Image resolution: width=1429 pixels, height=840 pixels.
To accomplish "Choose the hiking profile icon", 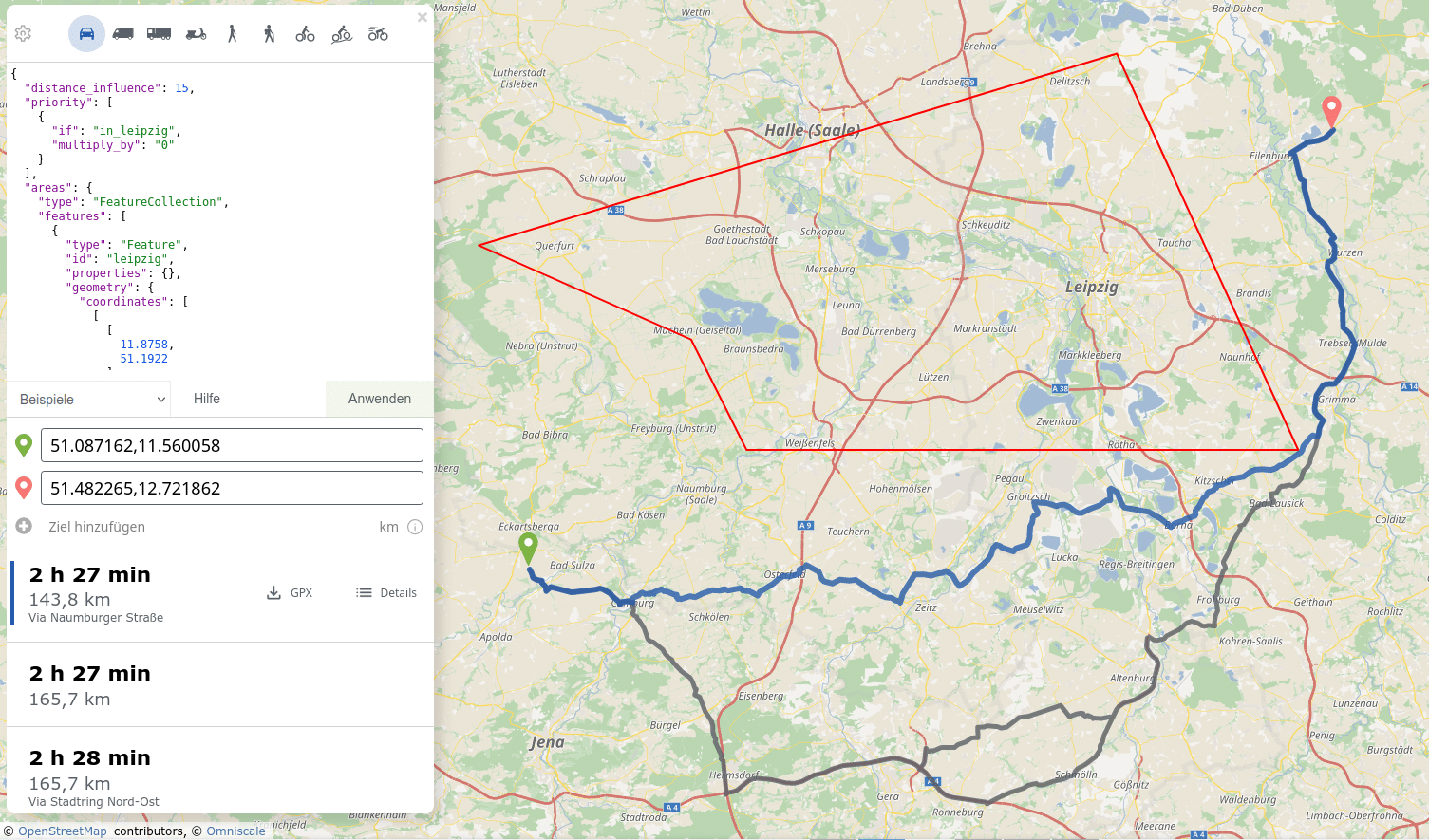I will 269,34.
